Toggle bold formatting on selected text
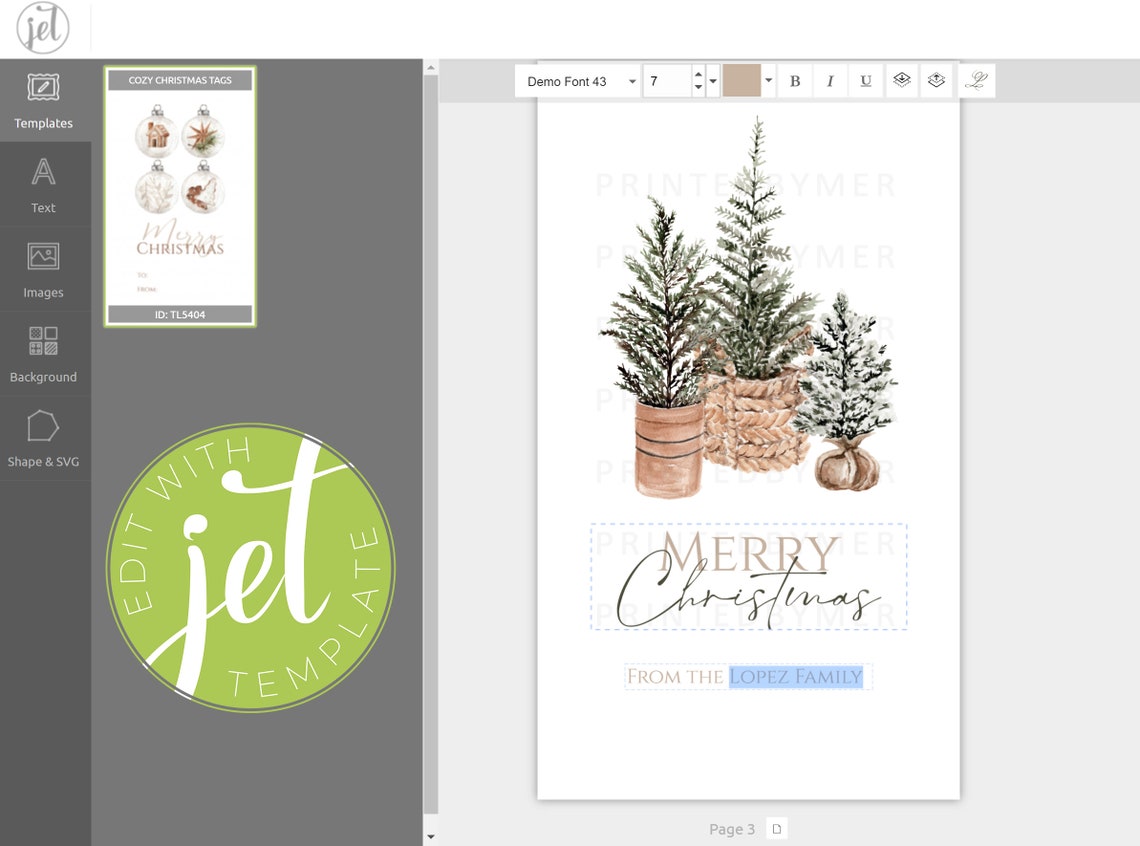 [x=795, y=81]
